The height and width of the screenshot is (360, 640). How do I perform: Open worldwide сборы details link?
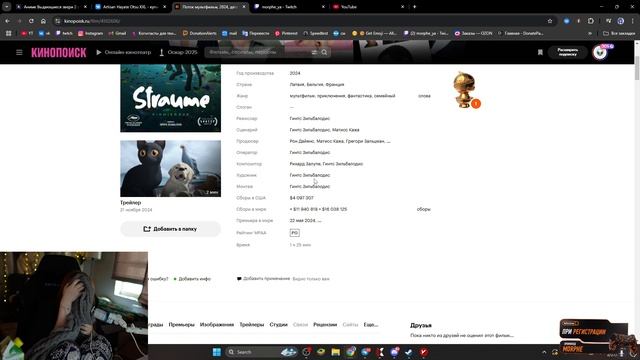coord(424,209)
